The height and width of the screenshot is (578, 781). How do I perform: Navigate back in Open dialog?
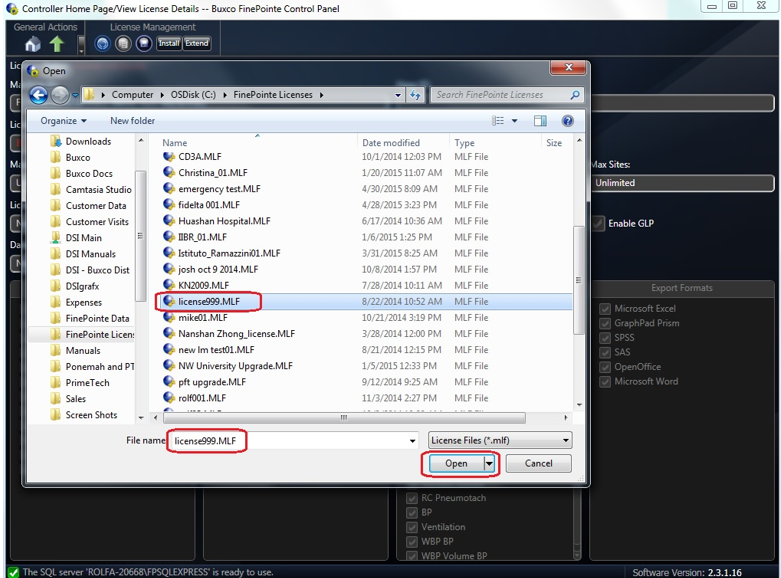tap(38, 95)
